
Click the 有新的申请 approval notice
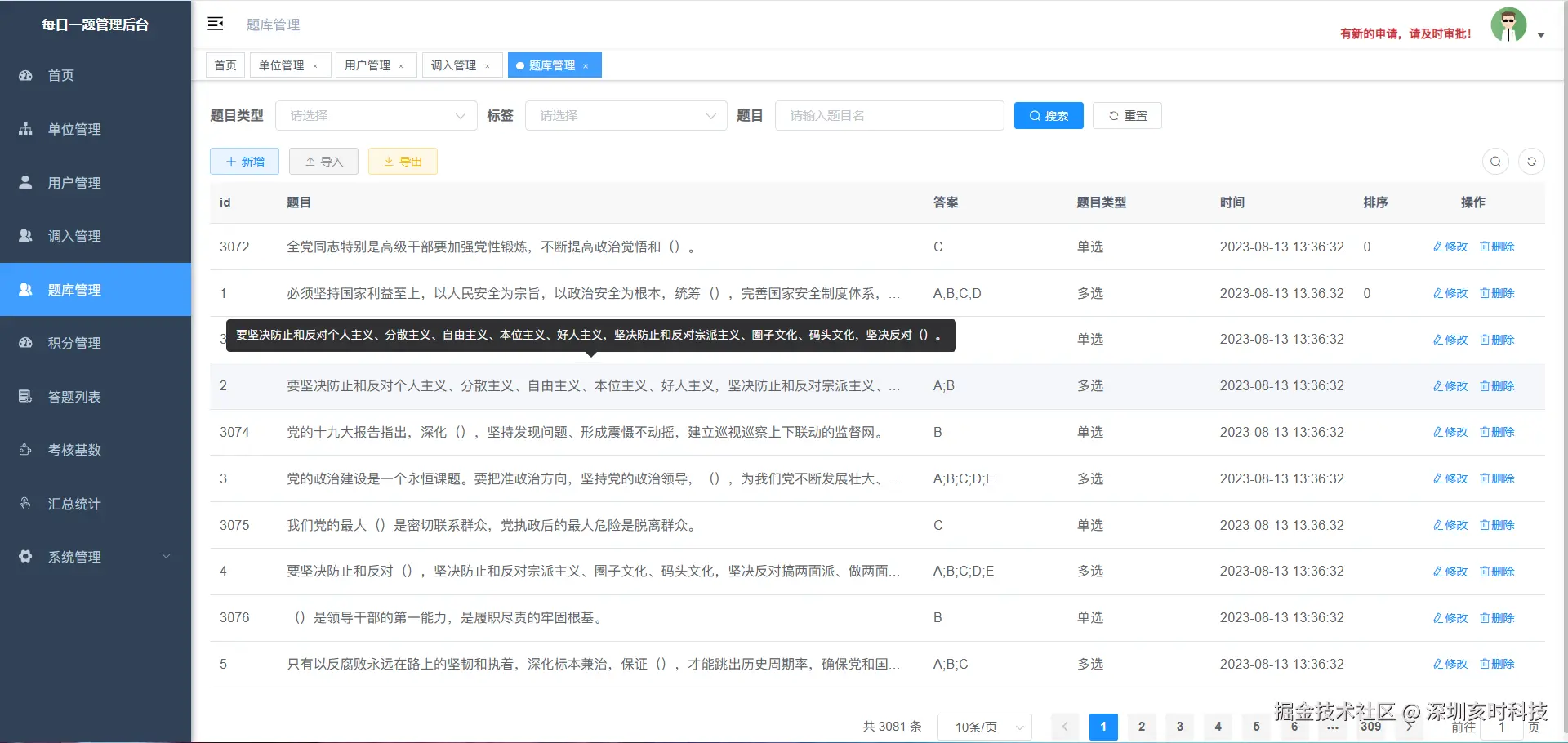[1405, 33]
